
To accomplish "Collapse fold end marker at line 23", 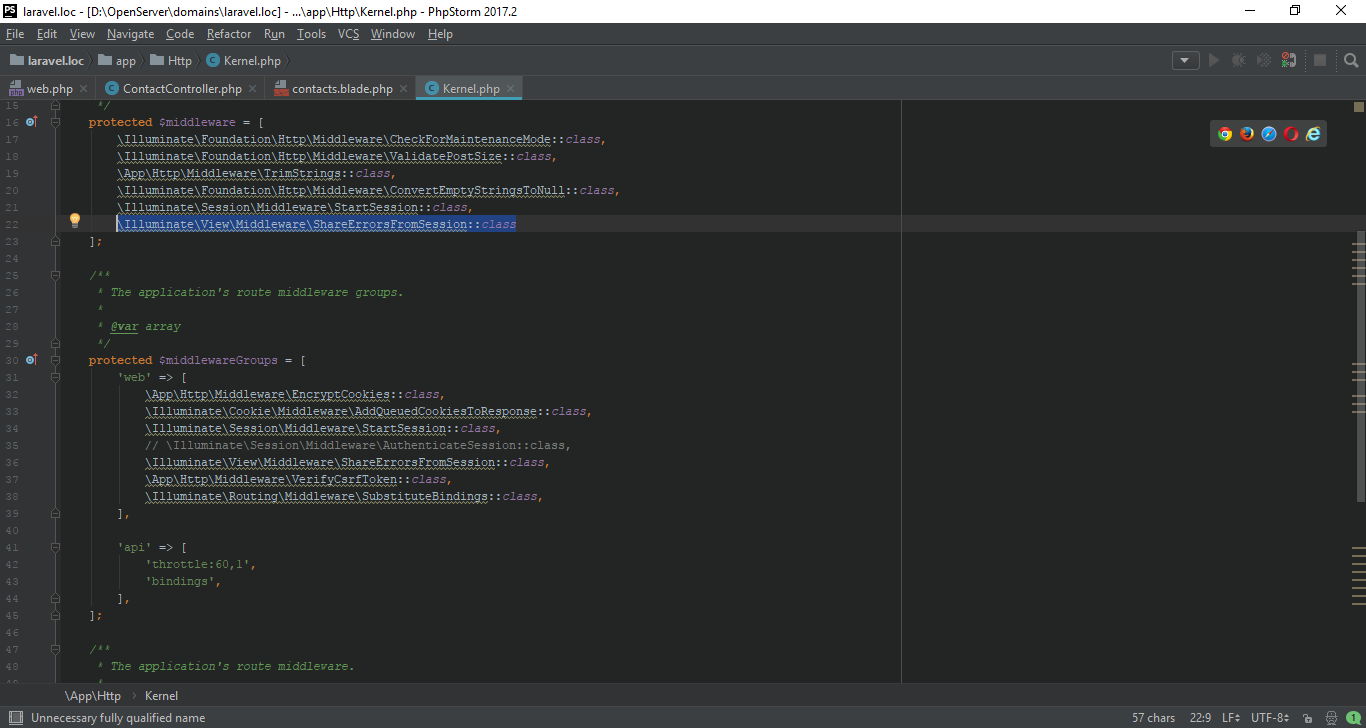I will (55, 241).
